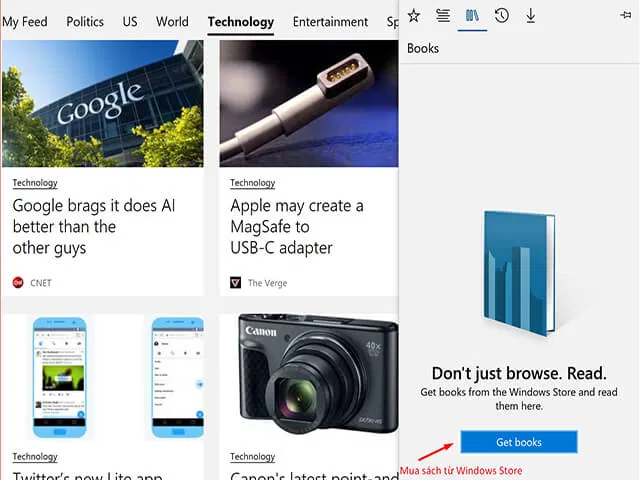Image resolution: width=640 pixels, height=480 pixels.
Task: Select the Books icon in hub
Action: coord(472,16)
